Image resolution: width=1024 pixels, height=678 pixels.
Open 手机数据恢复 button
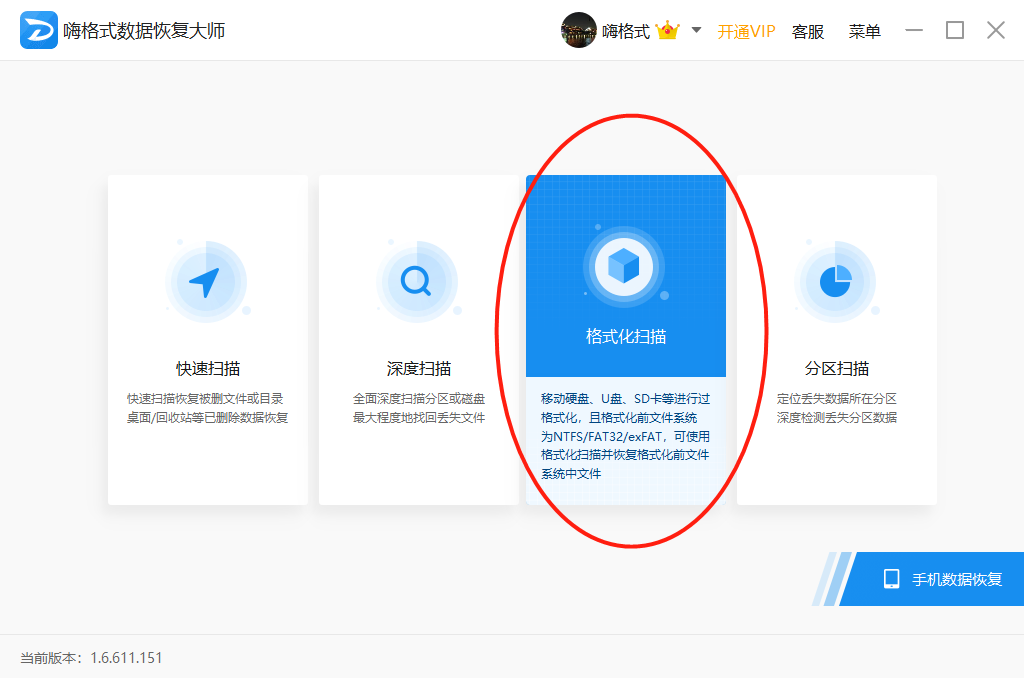pyautogui.click(x=932, y=579)
